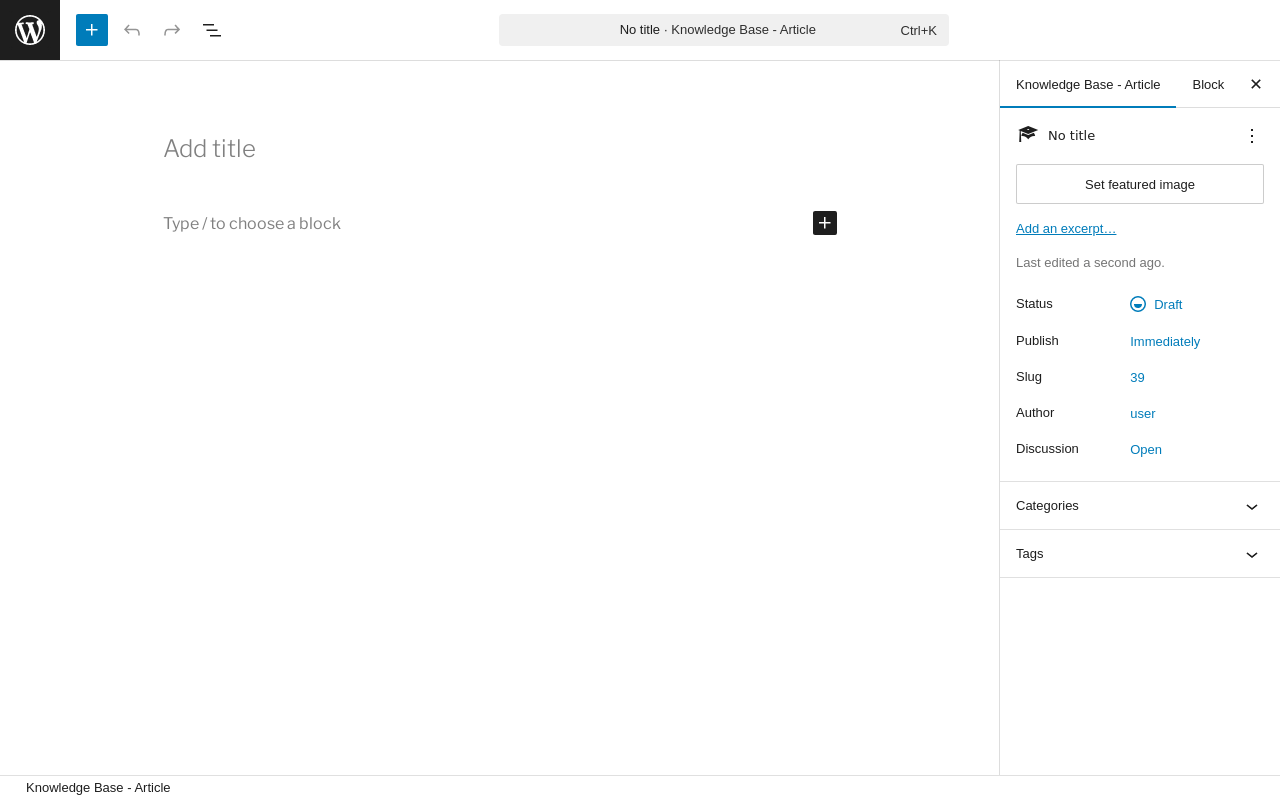Open the Document Overview list view
The height and width of the screenshot is (800, 1280).
(x=212, y=30)
